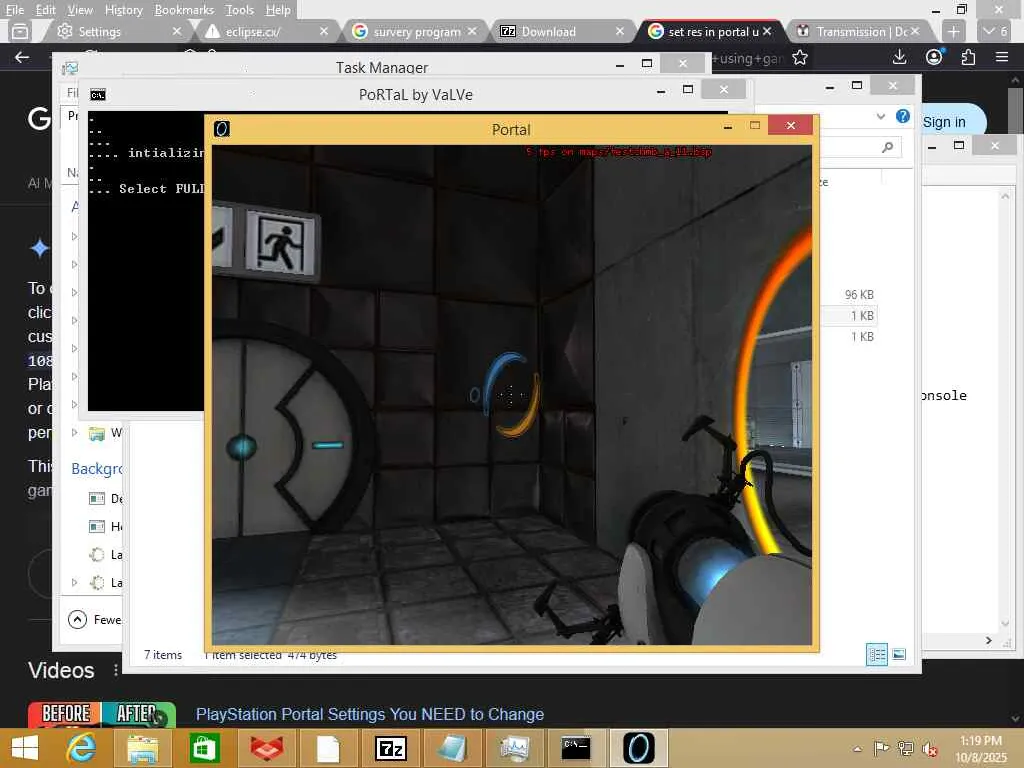Expand the ribbon chevron in Explorer
The image size is (1024, 768).
coord(881,116)
